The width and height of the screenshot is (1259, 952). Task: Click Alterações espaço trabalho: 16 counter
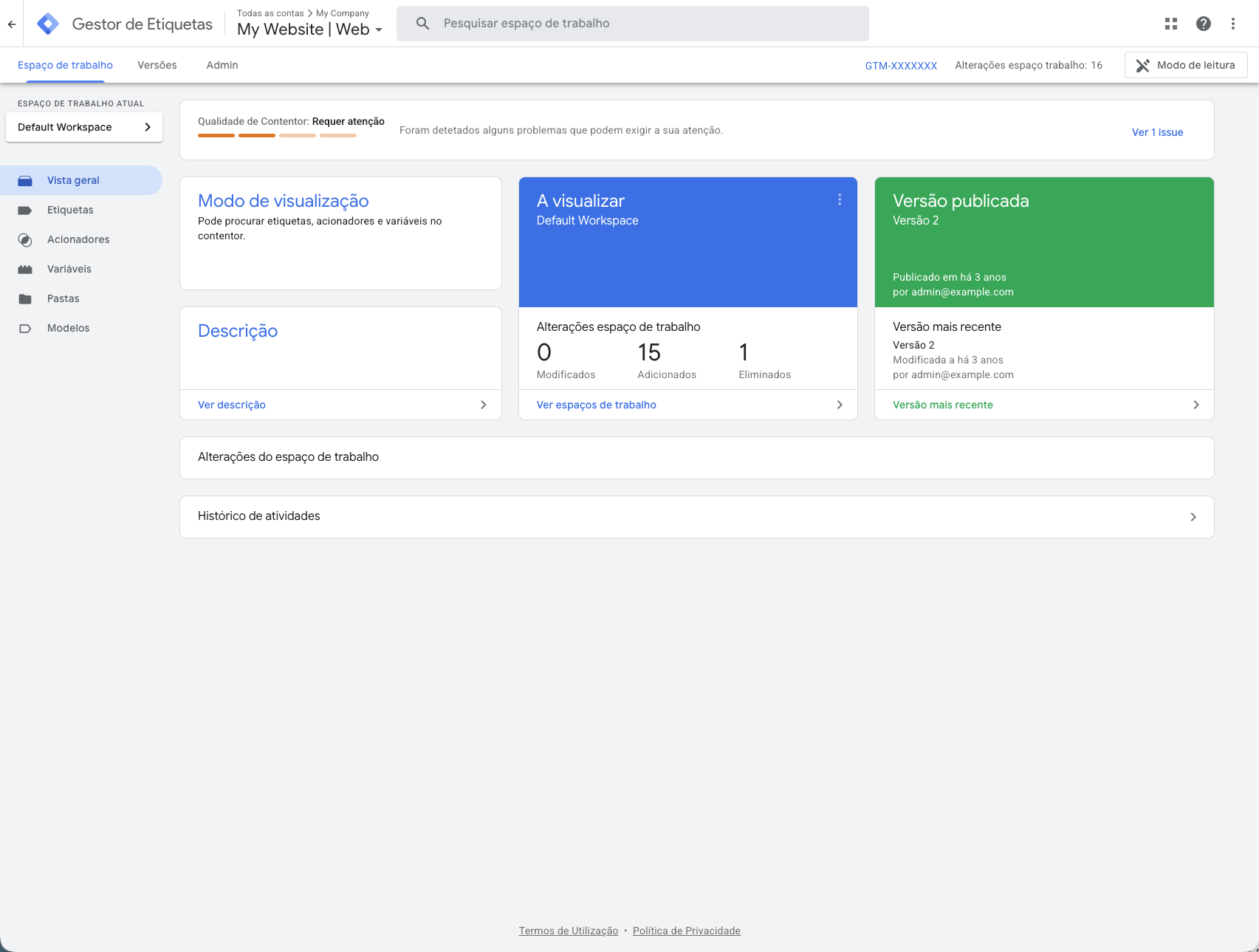pyautogui.click(x=1029, y=66)
